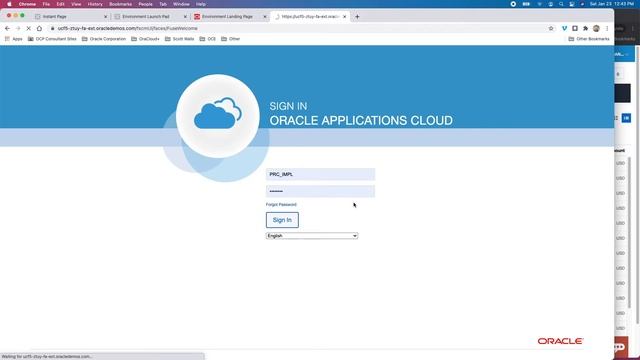Click the battery status icon
The height and width of the screenshot is (360, 640).
526,4
